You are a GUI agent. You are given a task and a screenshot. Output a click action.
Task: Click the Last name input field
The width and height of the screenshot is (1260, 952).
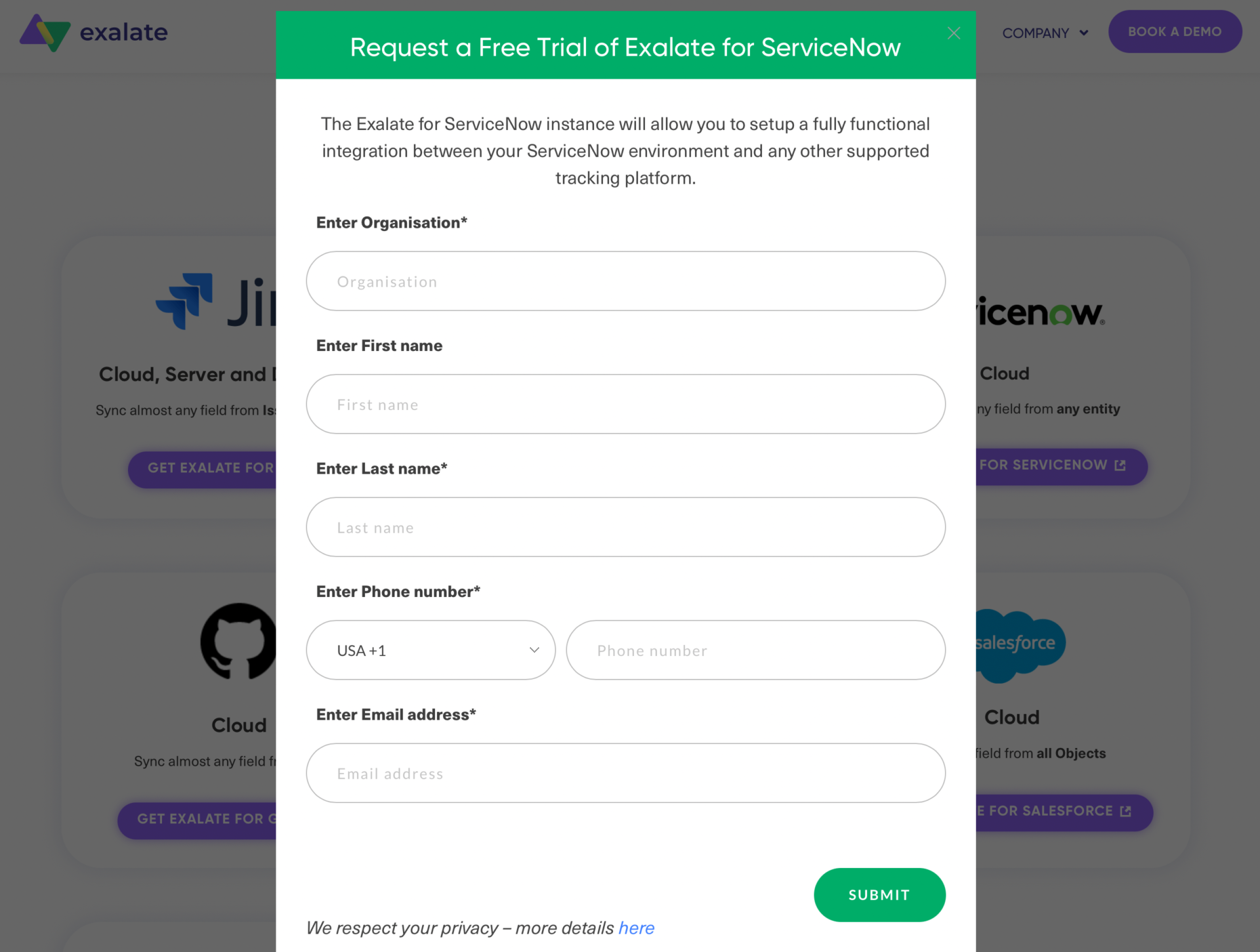[x=626, y=527]
